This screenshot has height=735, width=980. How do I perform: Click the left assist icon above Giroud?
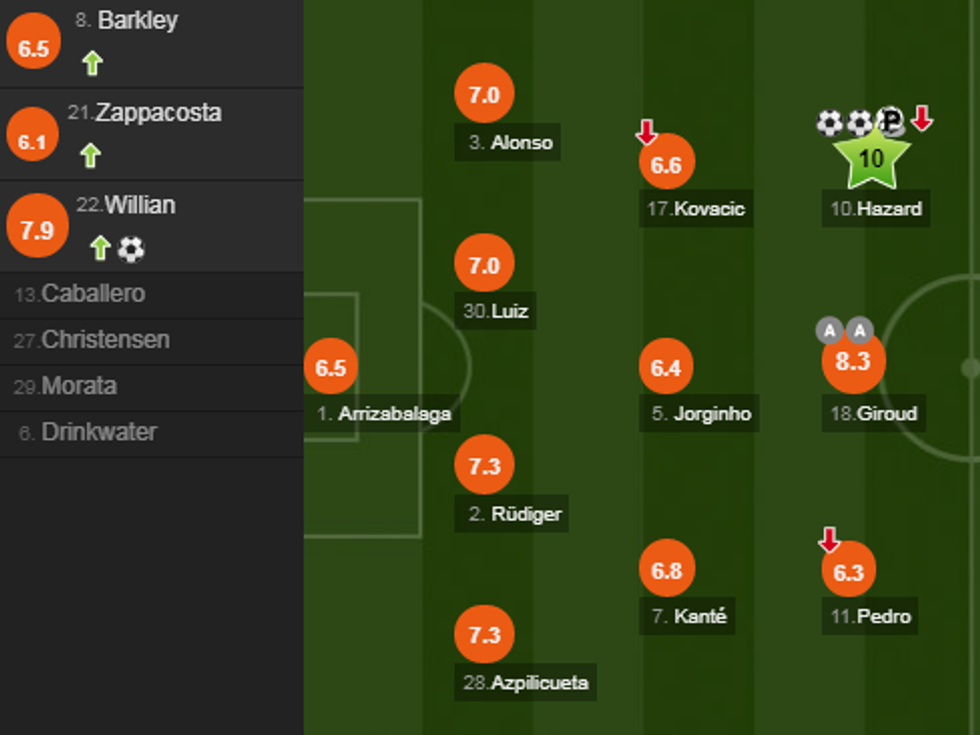829,330
